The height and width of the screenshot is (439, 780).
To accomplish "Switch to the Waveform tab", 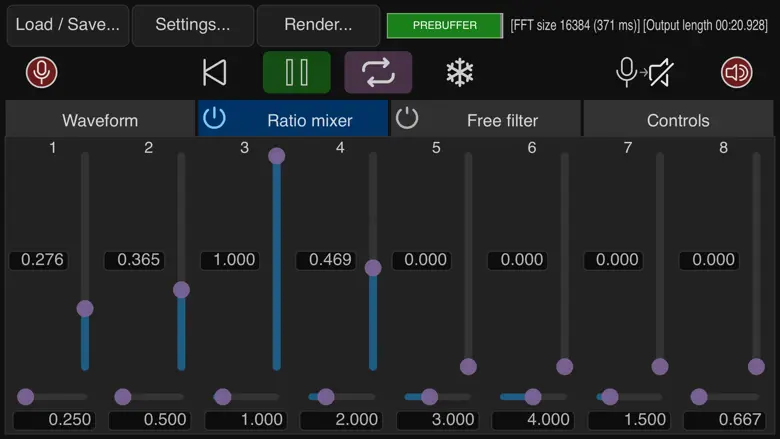I will [100, 120].
